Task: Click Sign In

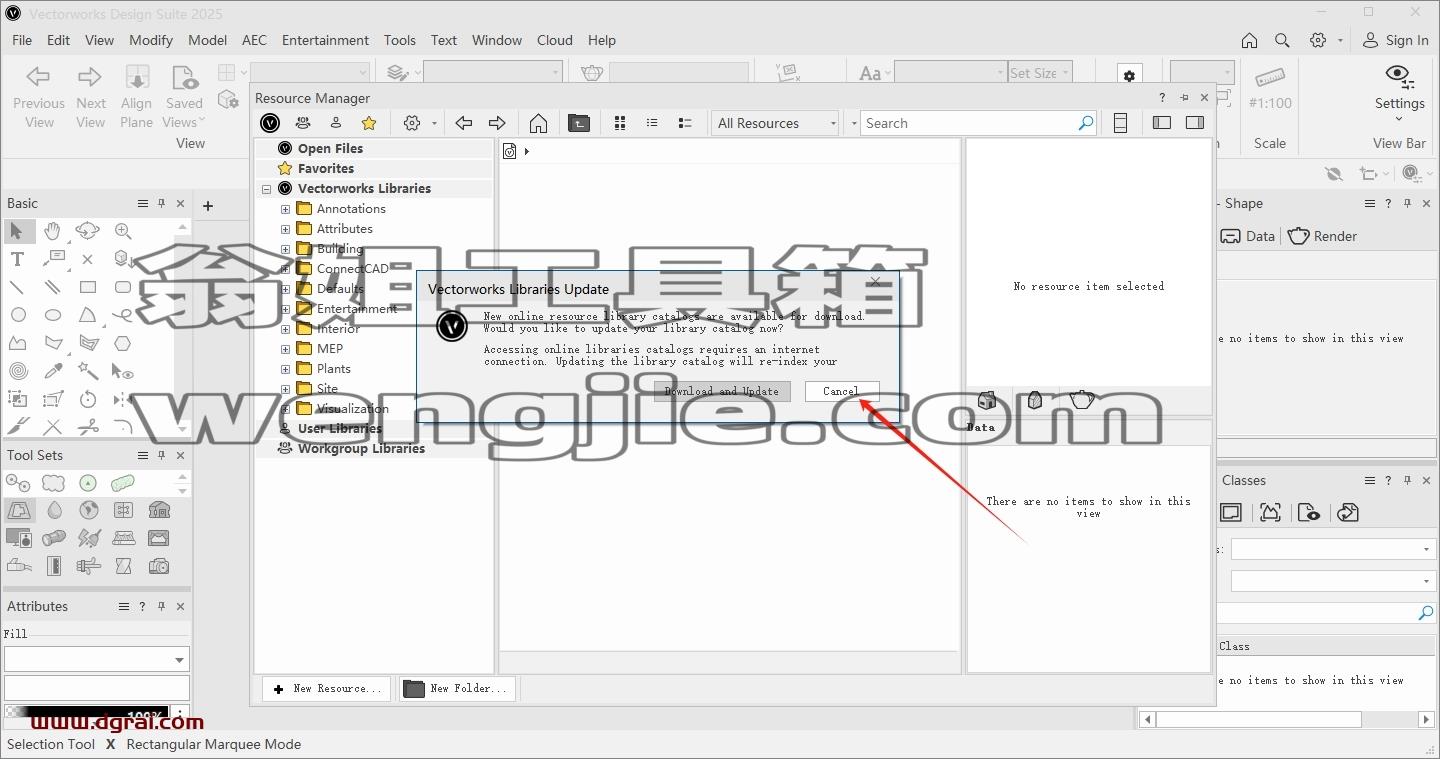Action: [x=1396, y=40]
